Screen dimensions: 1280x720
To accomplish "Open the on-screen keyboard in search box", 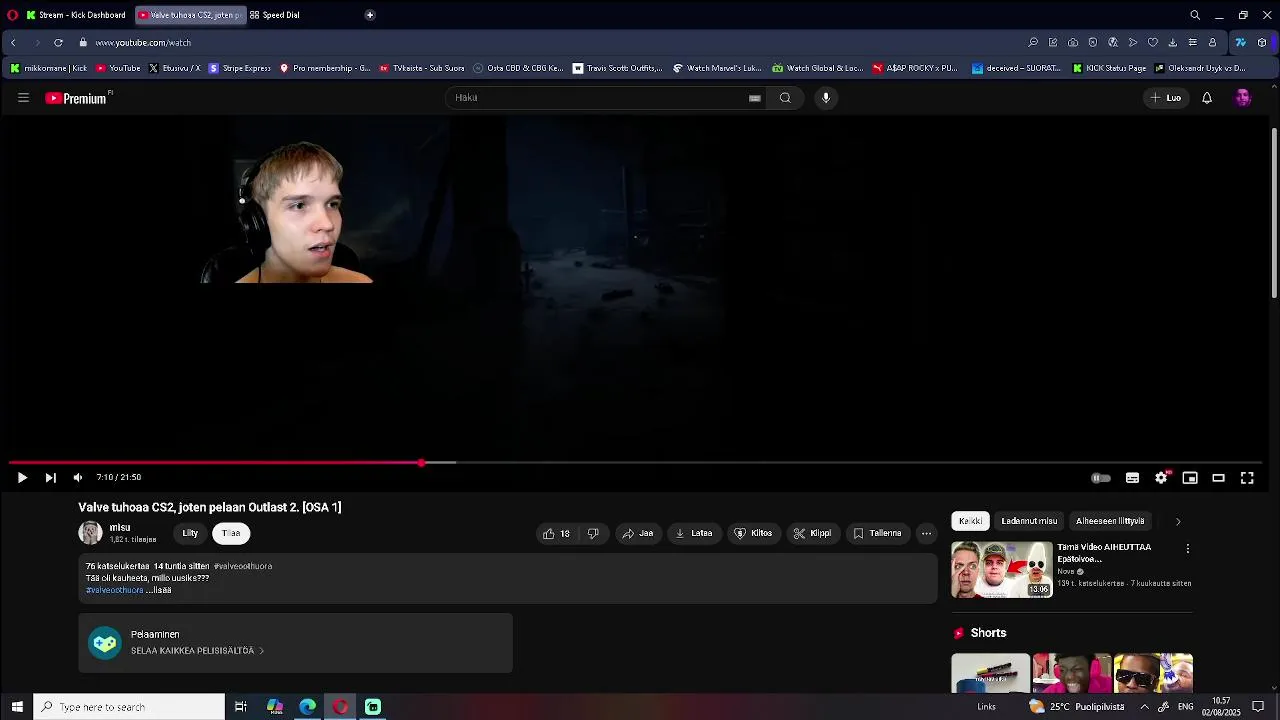I will (x=755, y=98).
